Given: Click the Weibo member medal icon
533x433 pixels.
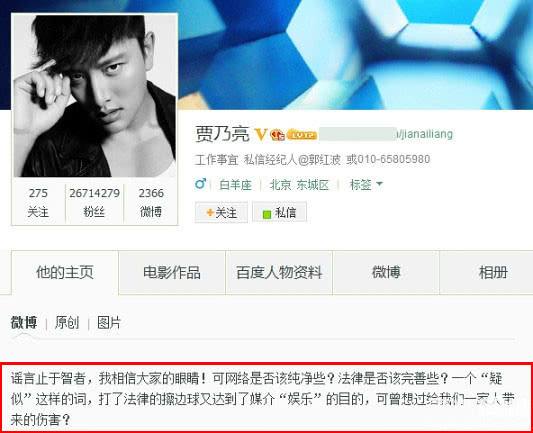Looking at the screenshot, I should [278, 135].
